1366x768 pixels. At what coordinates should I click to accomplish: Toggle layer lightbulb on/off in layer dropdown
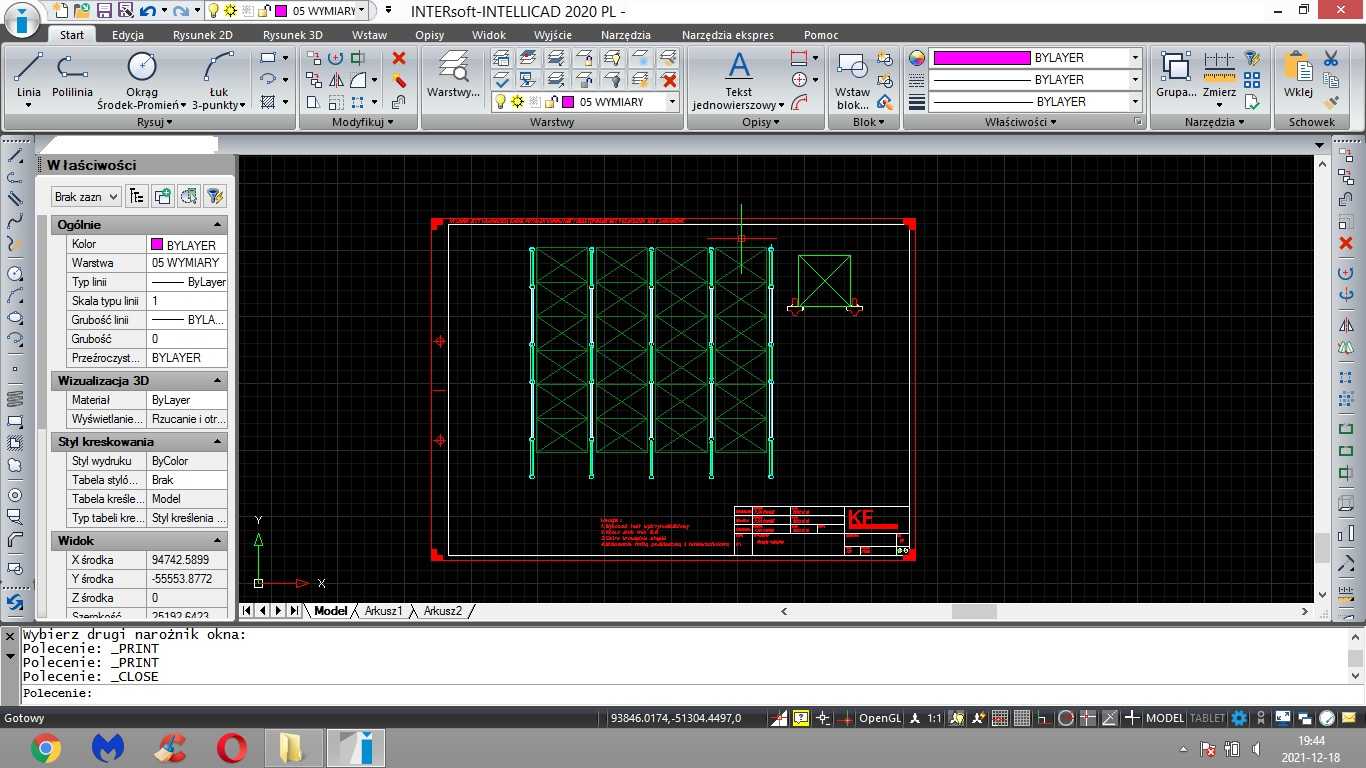pyautogui.click(x=501, y=102)
